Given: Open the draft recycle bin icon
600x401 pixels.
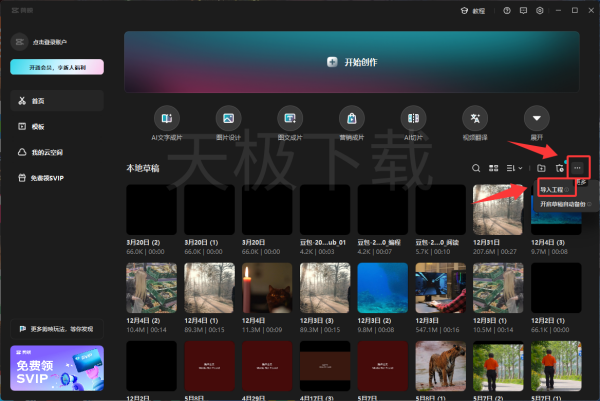Looking at the screenshot, I should pos(560,168).
